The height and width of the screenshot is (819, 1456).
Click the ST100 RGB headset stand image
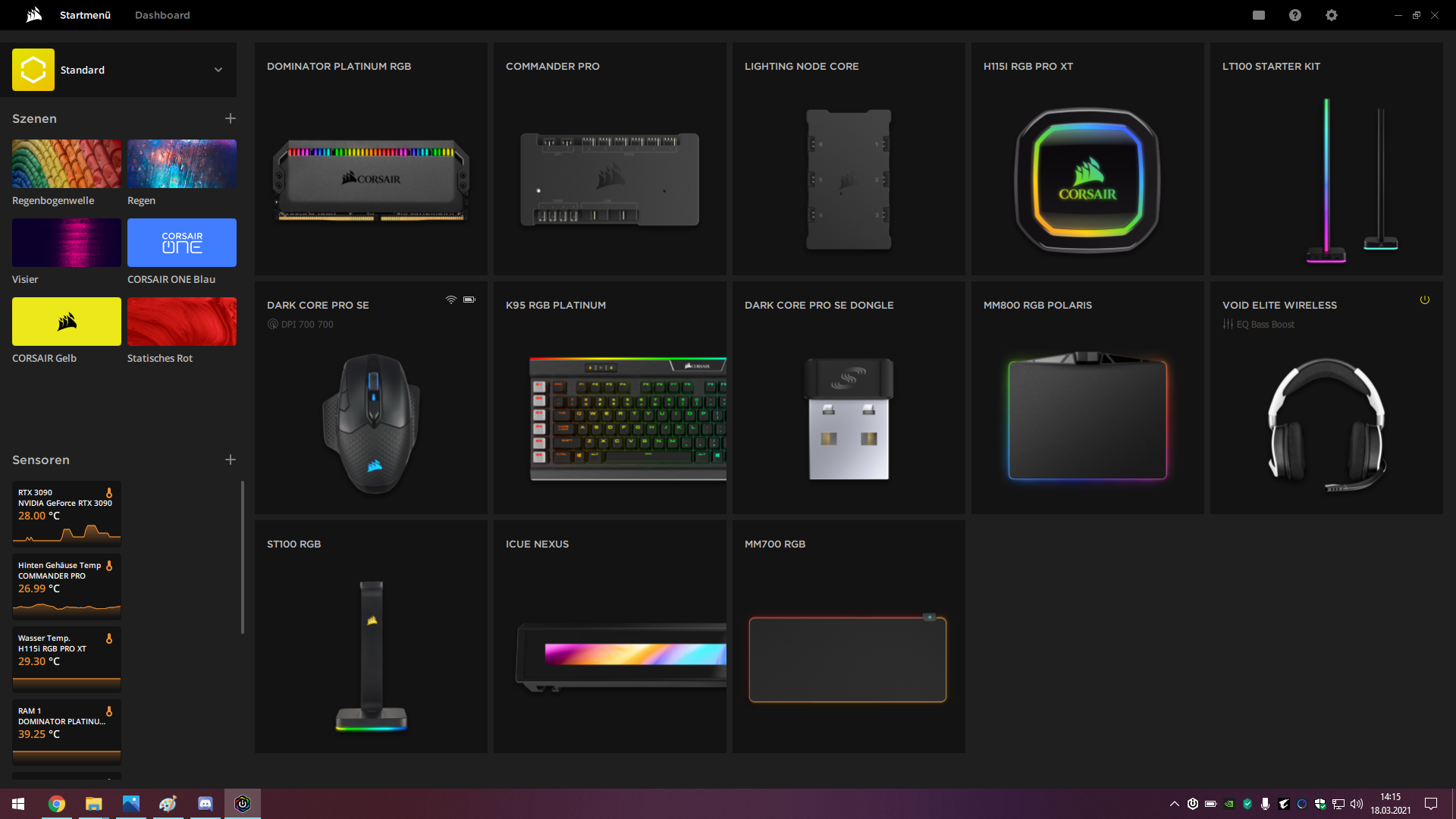point(372,656)
